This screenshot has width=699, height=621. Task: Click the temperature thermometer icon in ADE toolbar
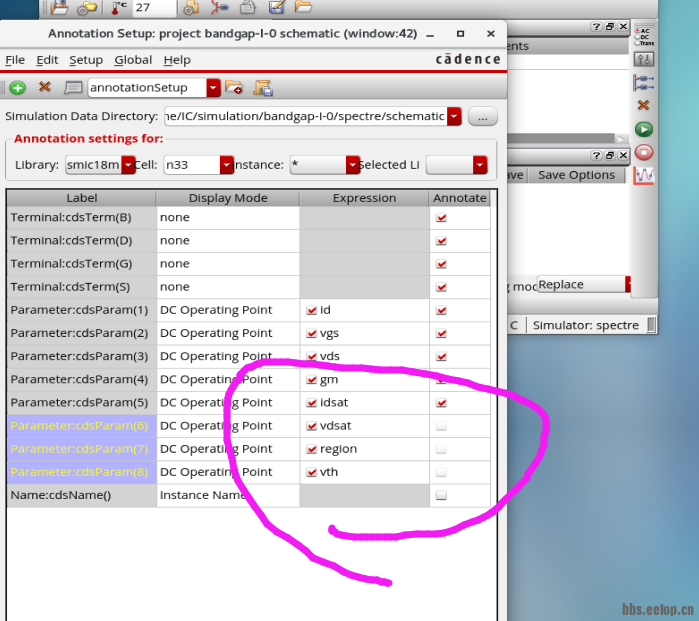(119, 8)
